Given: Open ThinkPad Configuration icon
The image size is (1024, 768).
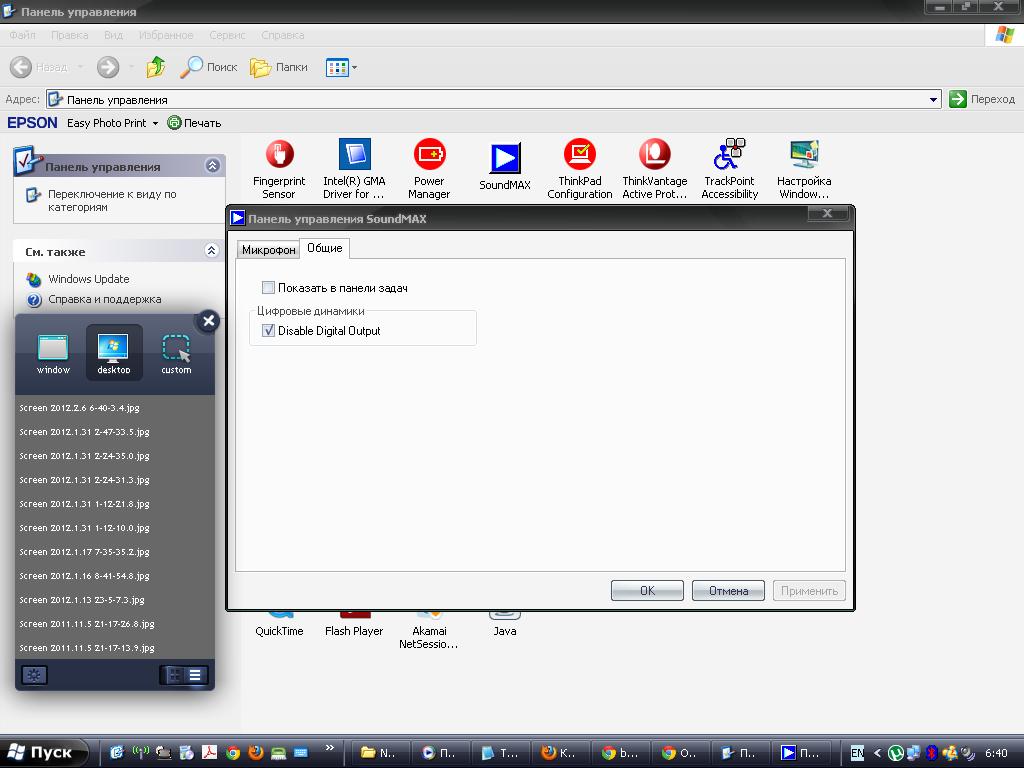Looking at the screenshot, I should coord(579,168).
